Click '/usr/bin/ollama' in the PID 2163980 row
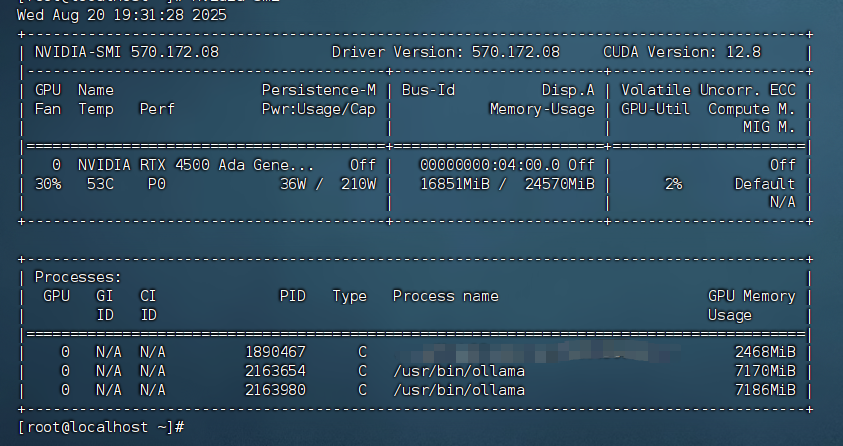Image resolution: width=843 pixels, height=446 pixels. coord(459,390)
